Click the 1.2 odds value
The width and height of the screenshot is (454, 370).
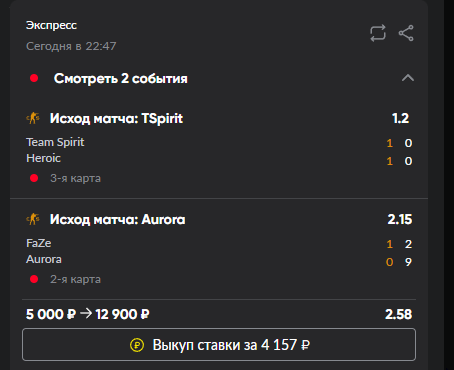(x=400, y=118)
